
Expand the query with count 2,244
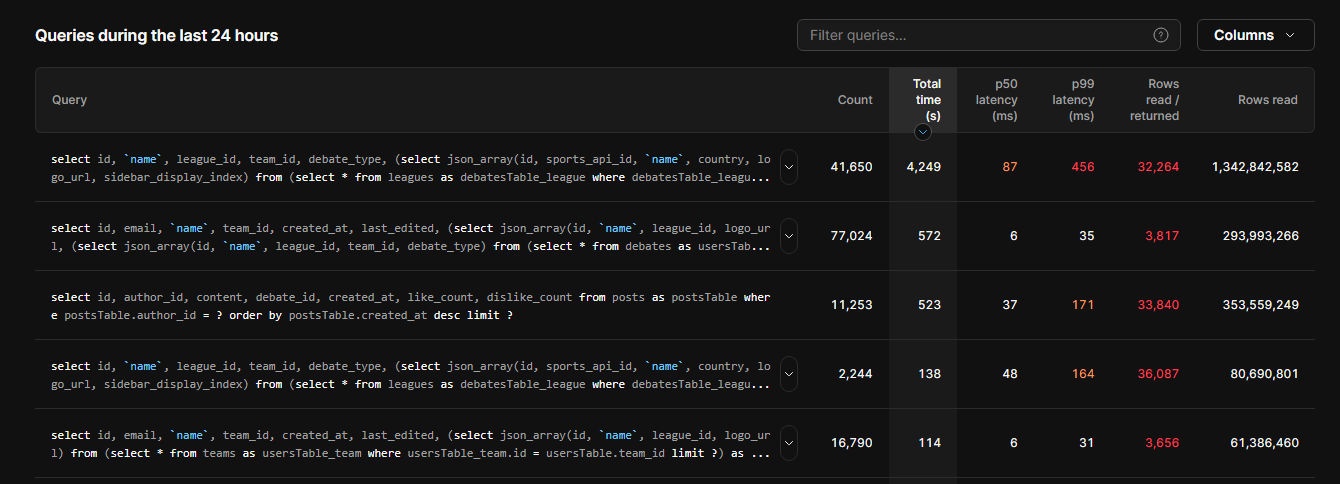789,374
